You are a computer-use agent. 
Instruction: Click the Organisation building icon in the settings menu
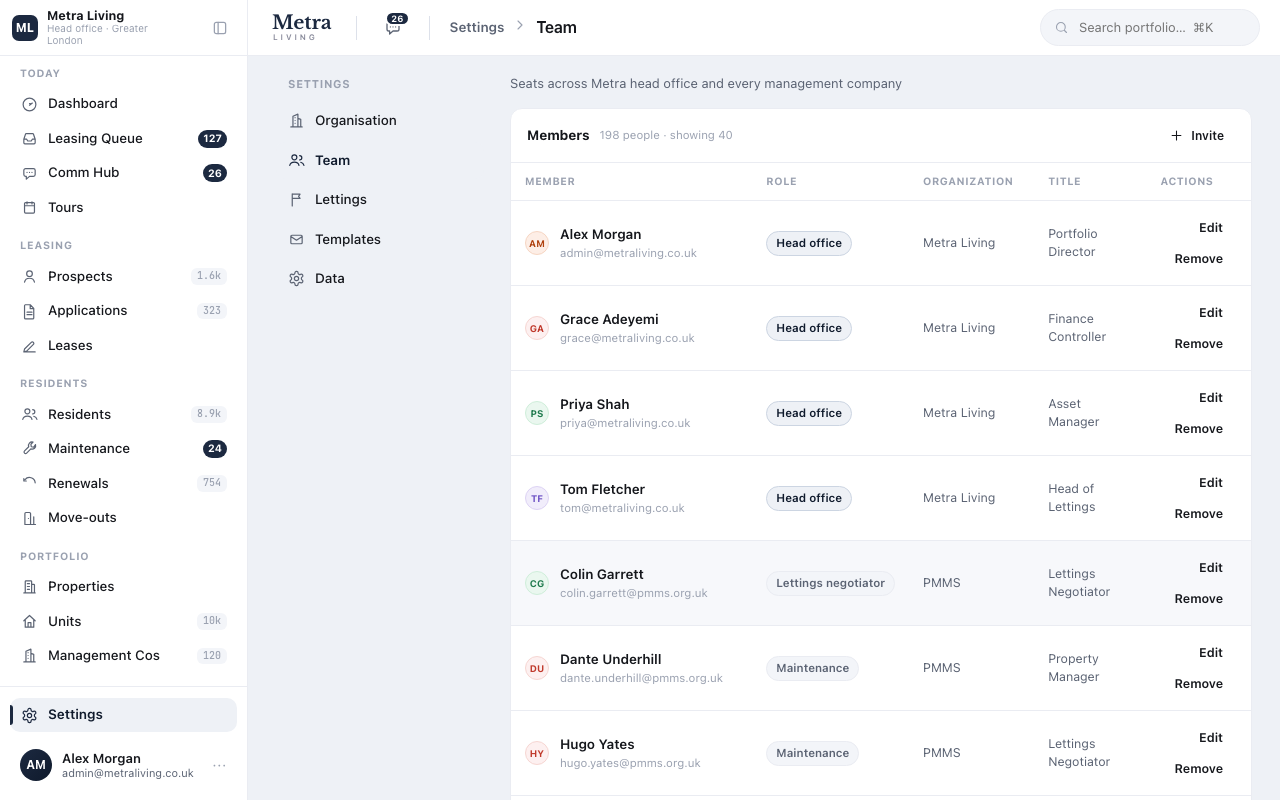click(296, 121)
